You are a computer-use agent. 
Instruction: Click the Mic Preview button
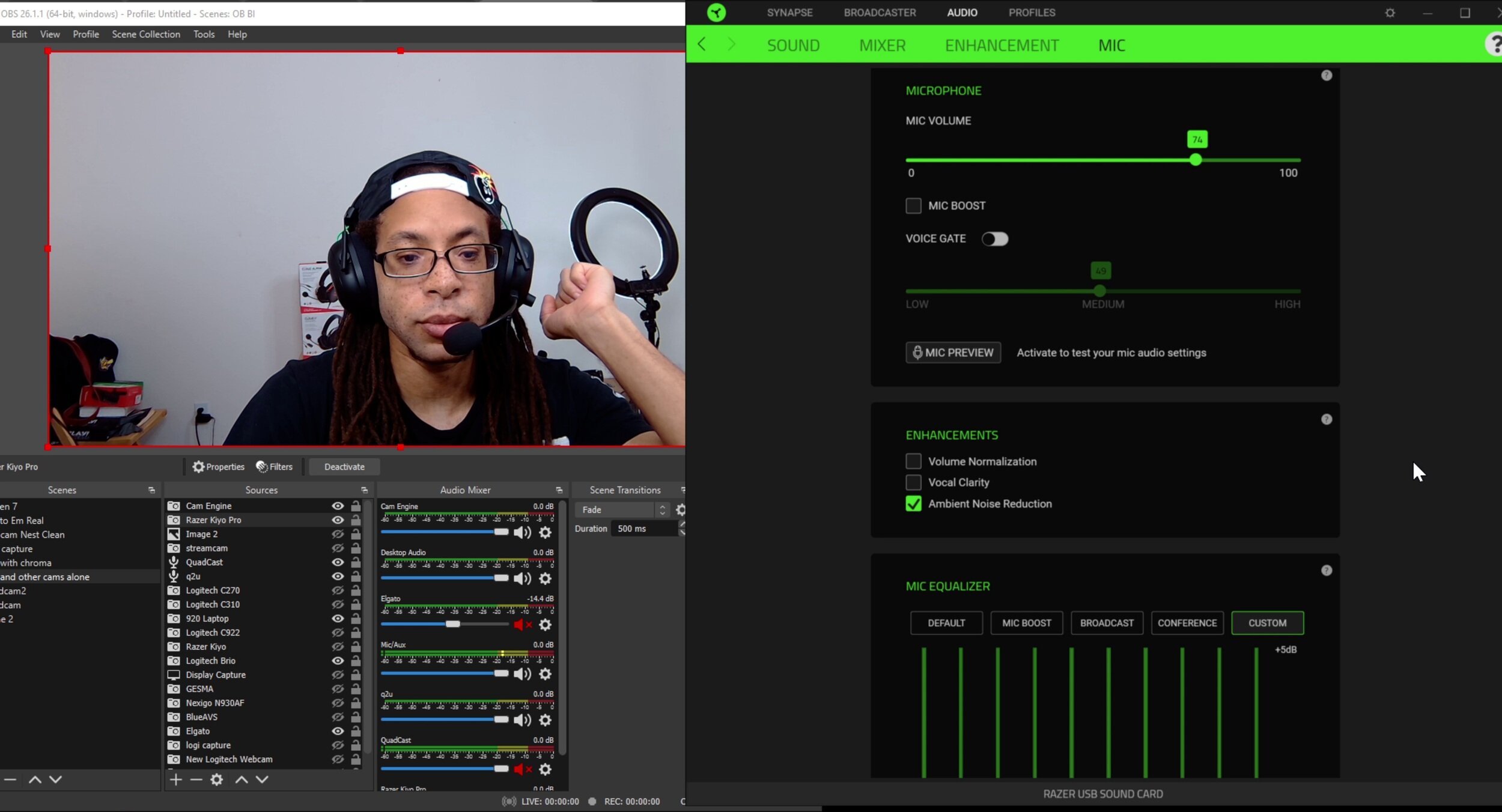point(953,353)
